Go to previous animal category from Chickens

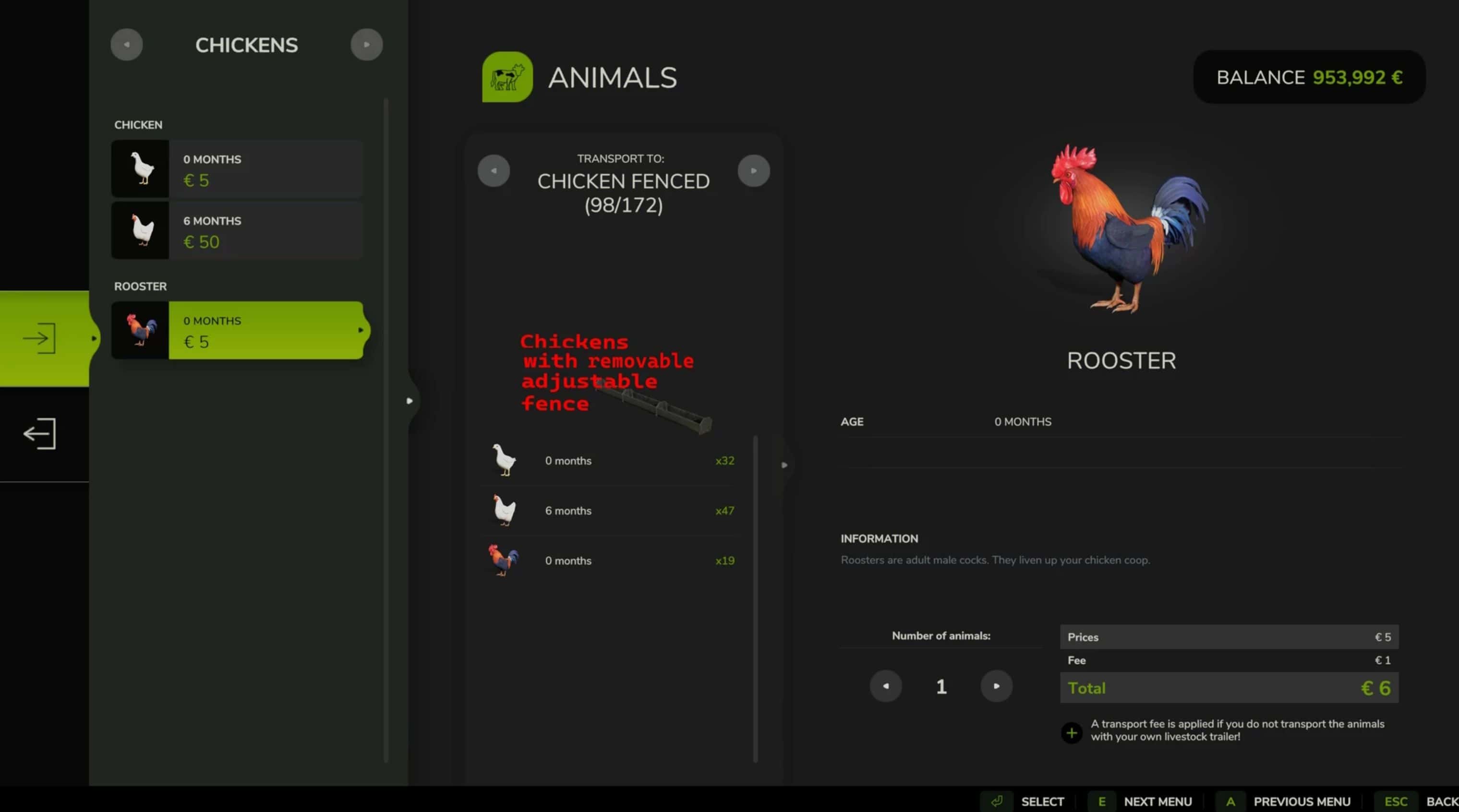tap(126, 45)
